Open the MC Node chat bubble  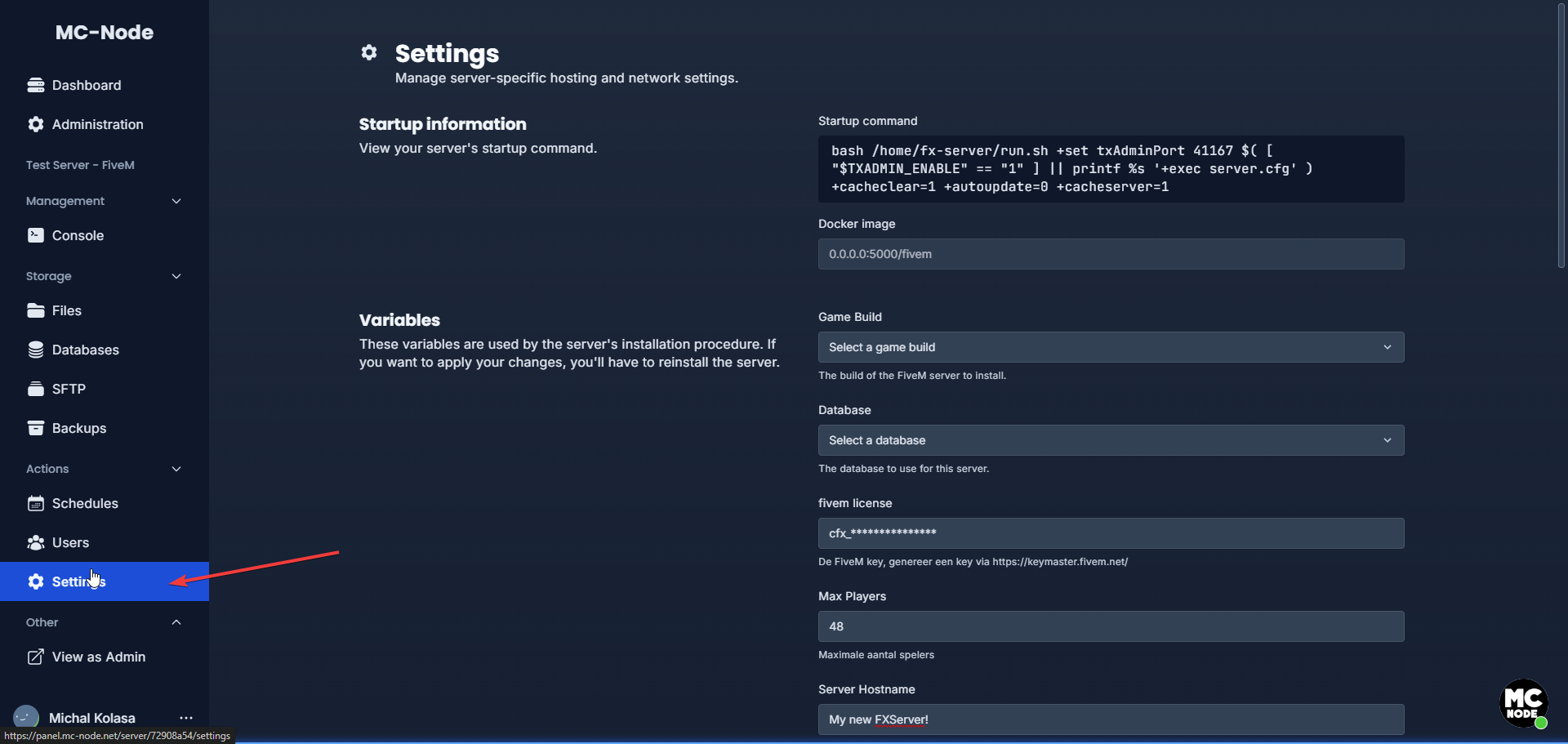point(1524,703)
